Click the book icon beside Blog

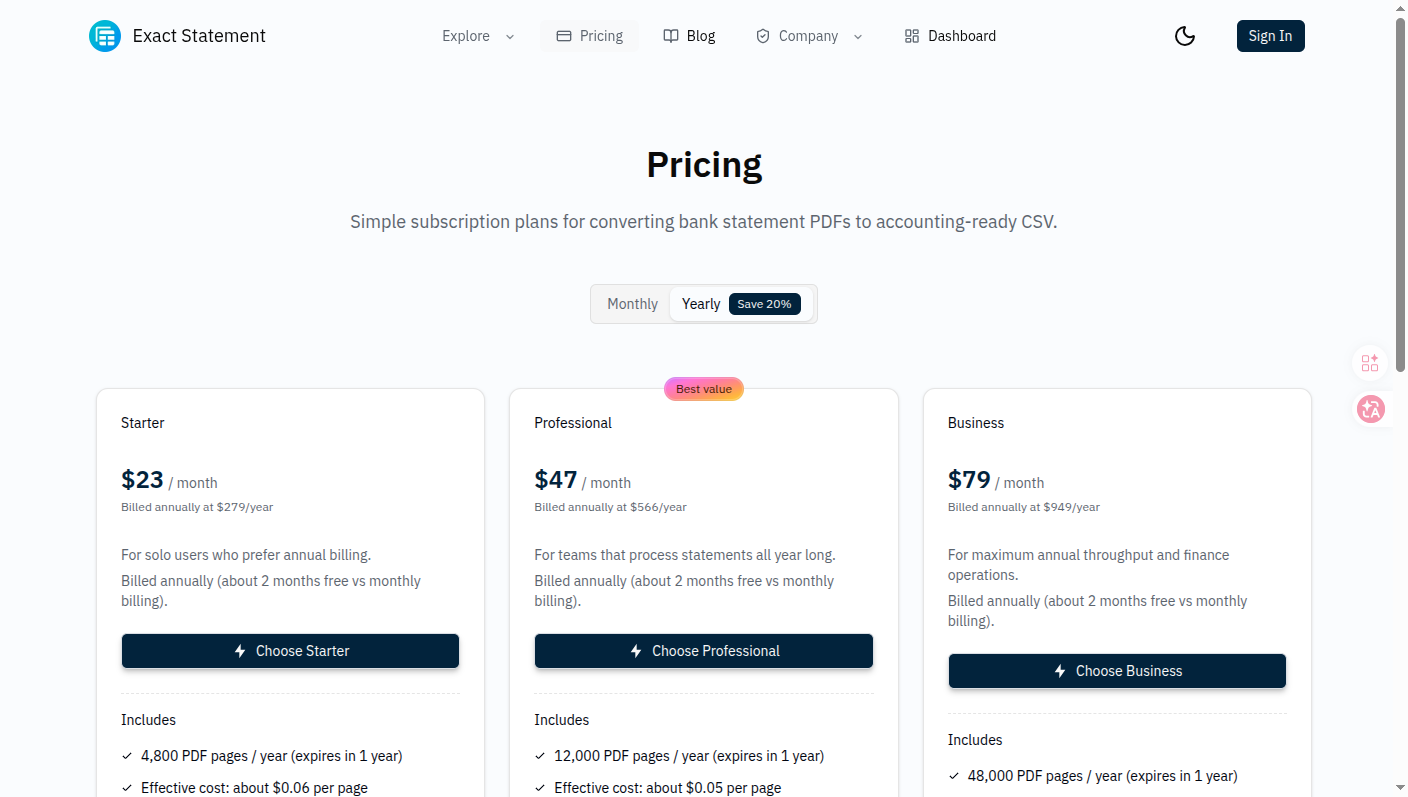pyautogui.click(x=671, y=36)
